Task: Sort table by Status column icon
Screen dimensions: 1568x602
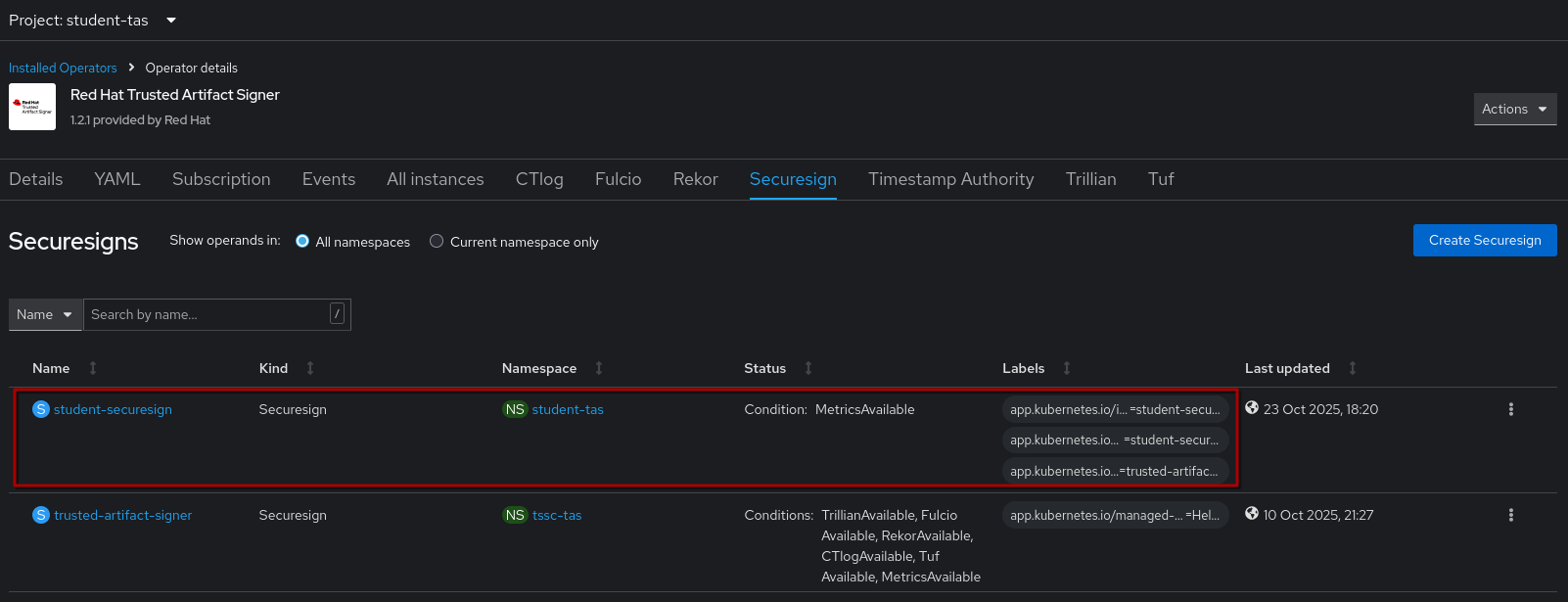Action: click(808, 368)
